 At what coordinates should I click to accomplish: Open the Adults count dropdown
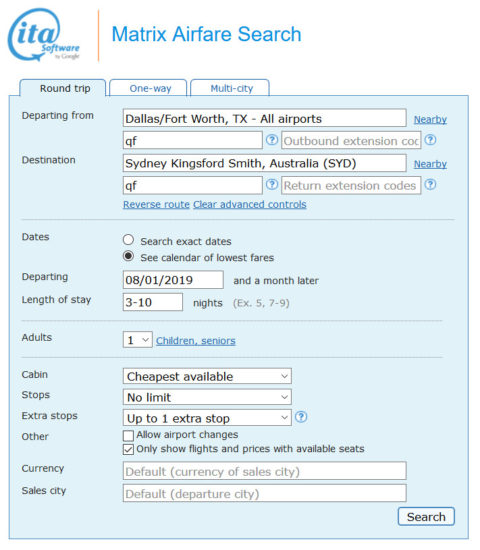pos(138,340)
